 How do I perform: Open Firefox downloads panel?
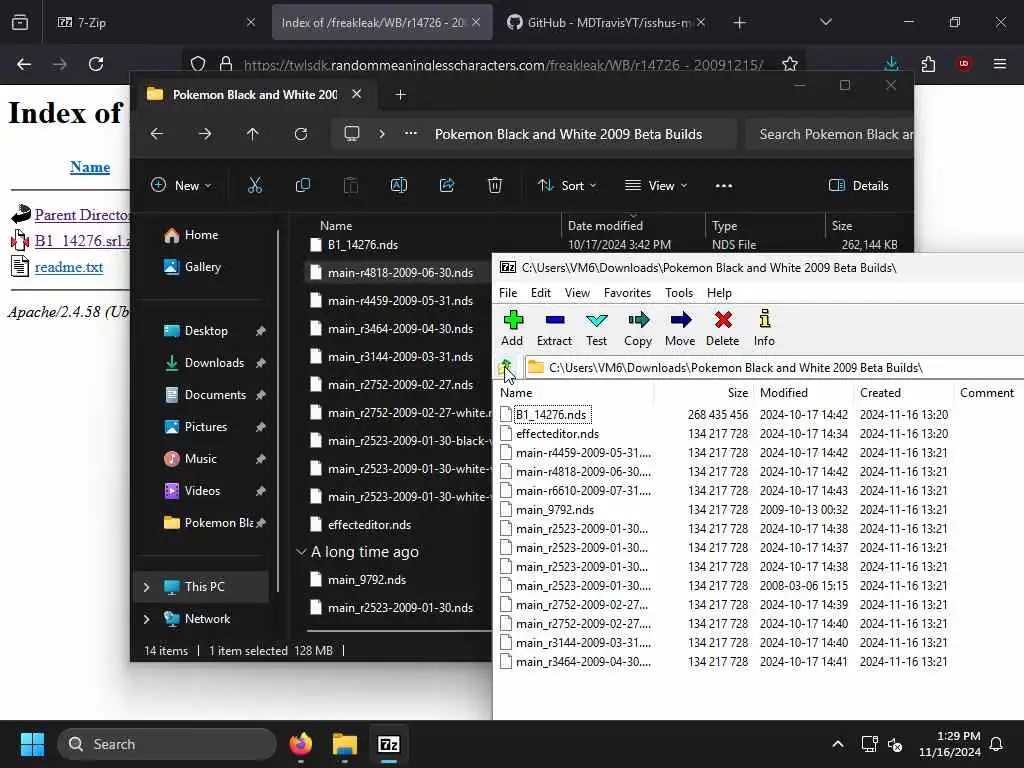[x=891, y=64]
